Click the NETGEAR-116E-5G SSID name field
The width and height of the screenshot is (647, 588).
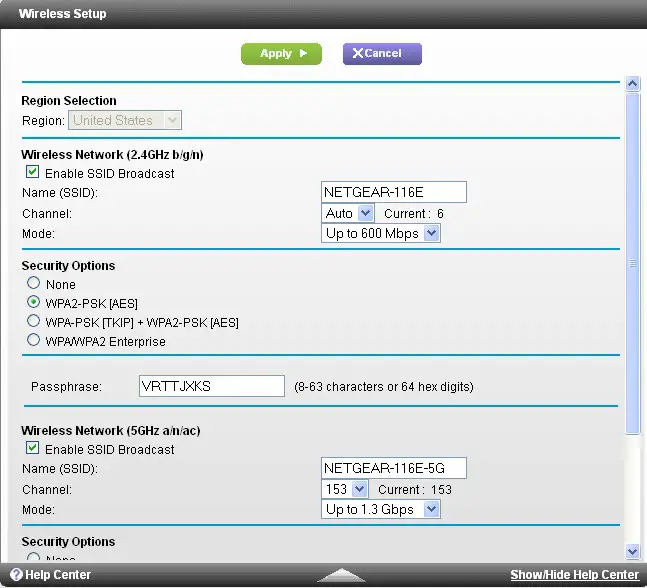click(394, 468)
